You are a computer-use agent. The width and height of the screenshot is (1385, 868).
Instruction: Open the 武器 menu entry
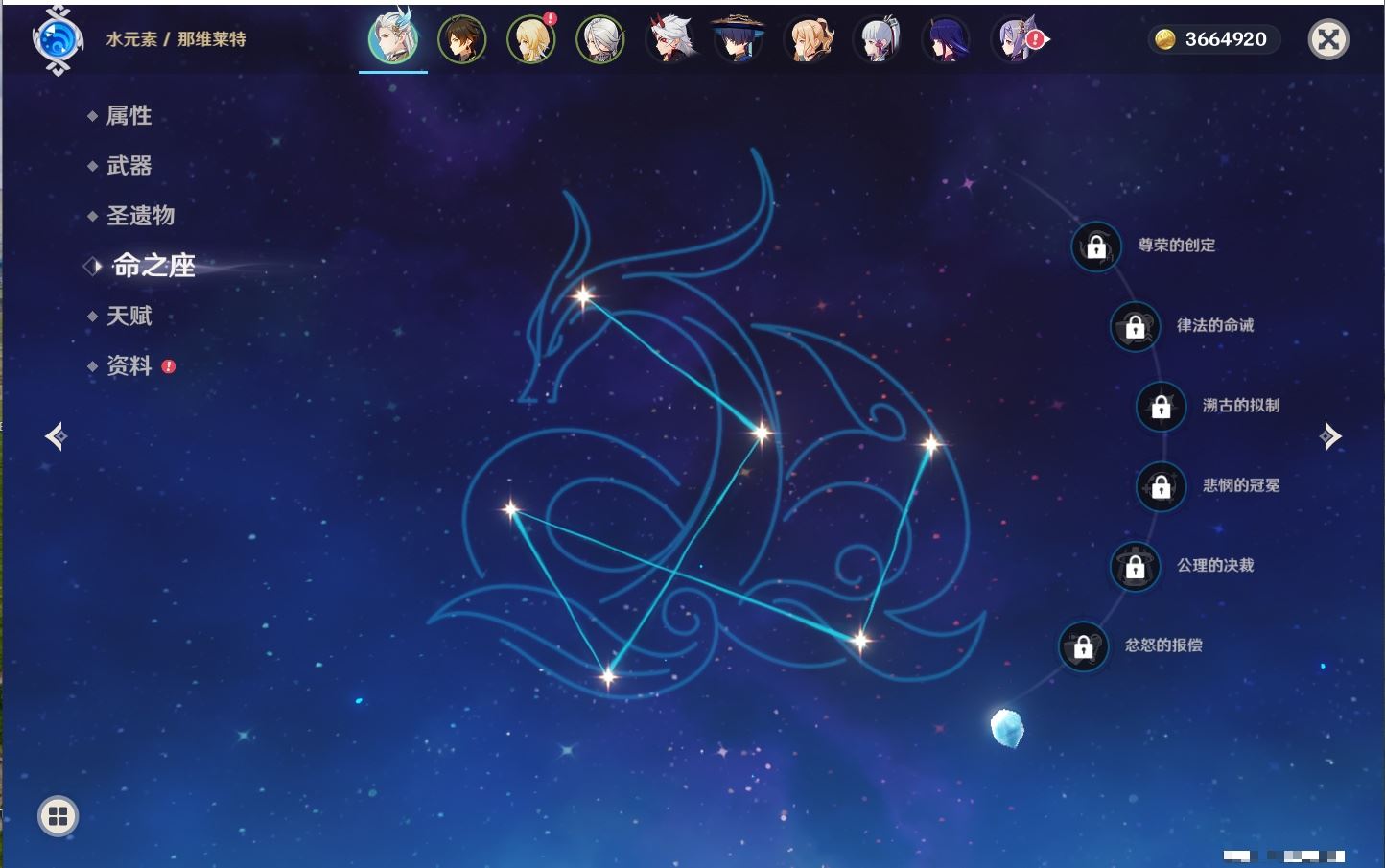coord(129,166)
